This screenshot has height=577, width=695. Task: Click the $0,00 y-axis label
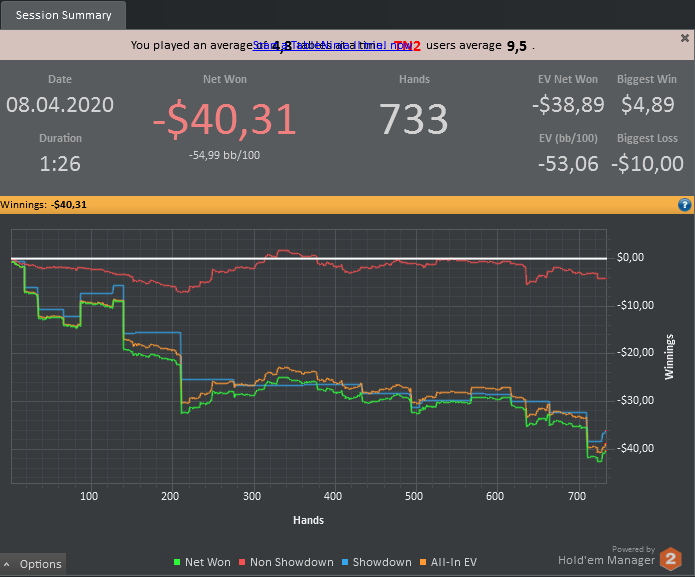click(x=630, y=257)
